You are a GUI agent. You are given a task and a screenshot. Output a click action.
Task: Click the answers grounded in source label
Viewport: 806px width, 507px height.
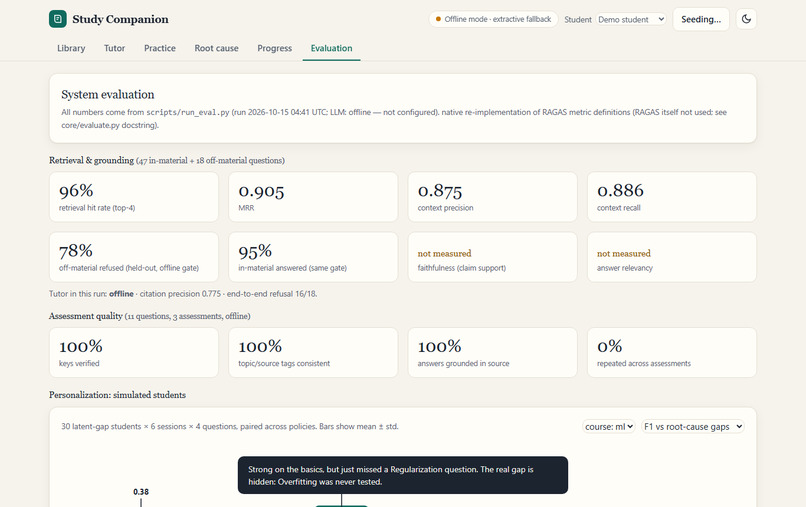(463, 364)
